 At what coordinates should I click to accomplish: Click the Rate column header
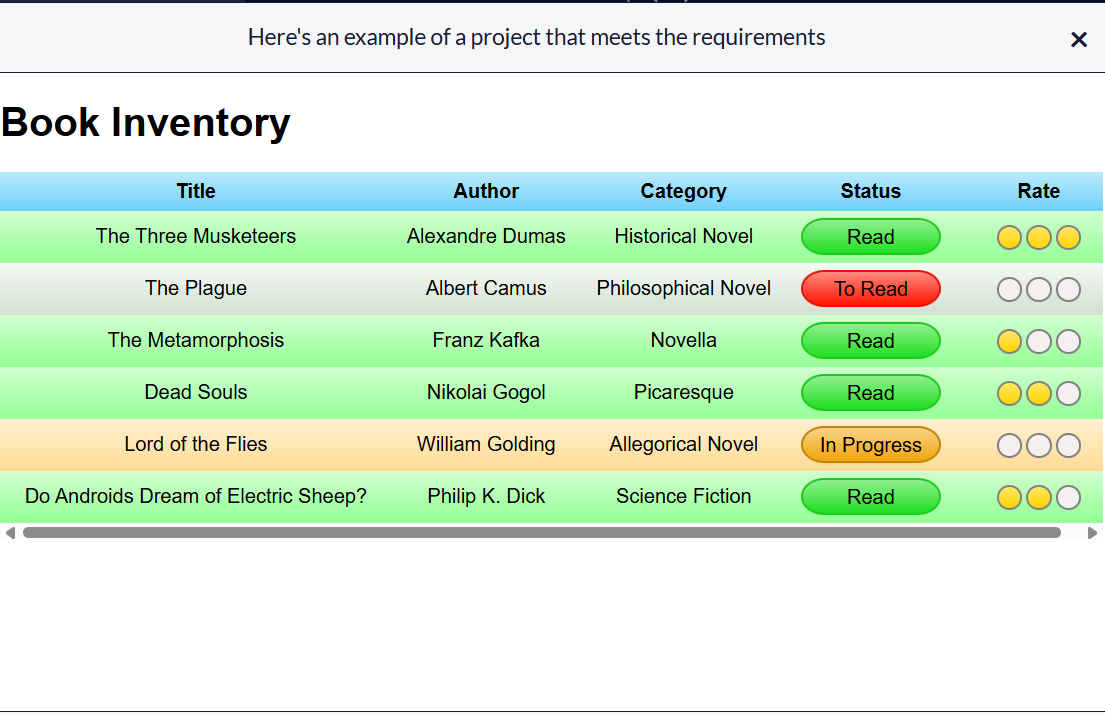1038,191
